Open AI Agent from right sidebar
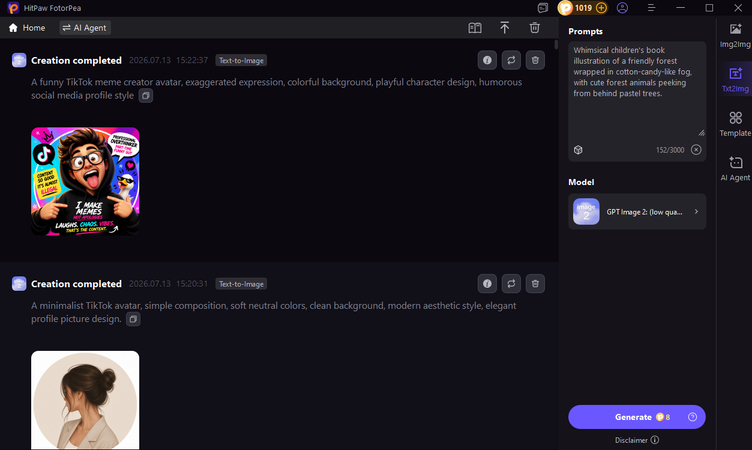 [x=735, y=169]
